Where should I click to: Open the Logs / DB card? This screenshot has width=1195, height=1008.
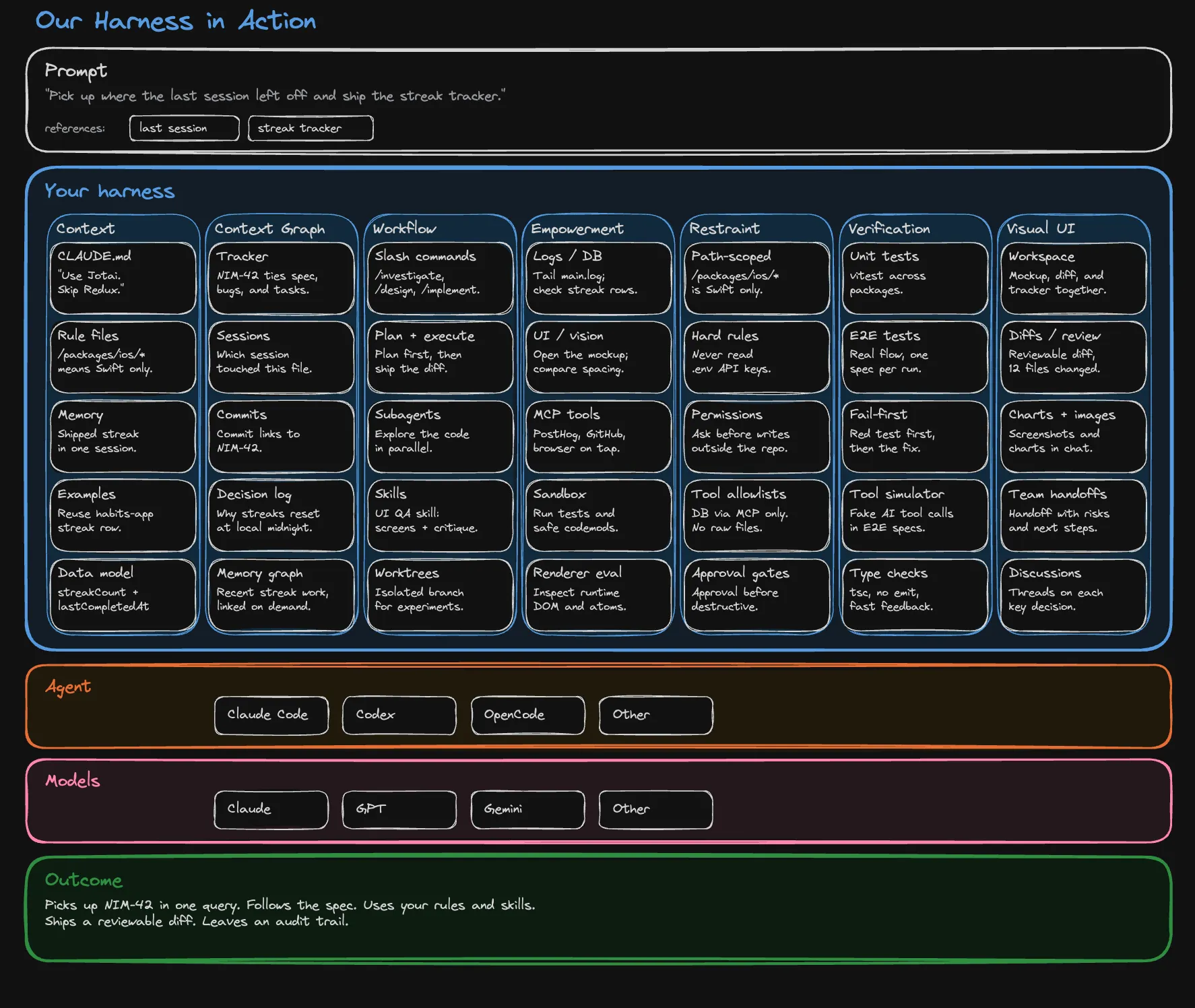598,278
